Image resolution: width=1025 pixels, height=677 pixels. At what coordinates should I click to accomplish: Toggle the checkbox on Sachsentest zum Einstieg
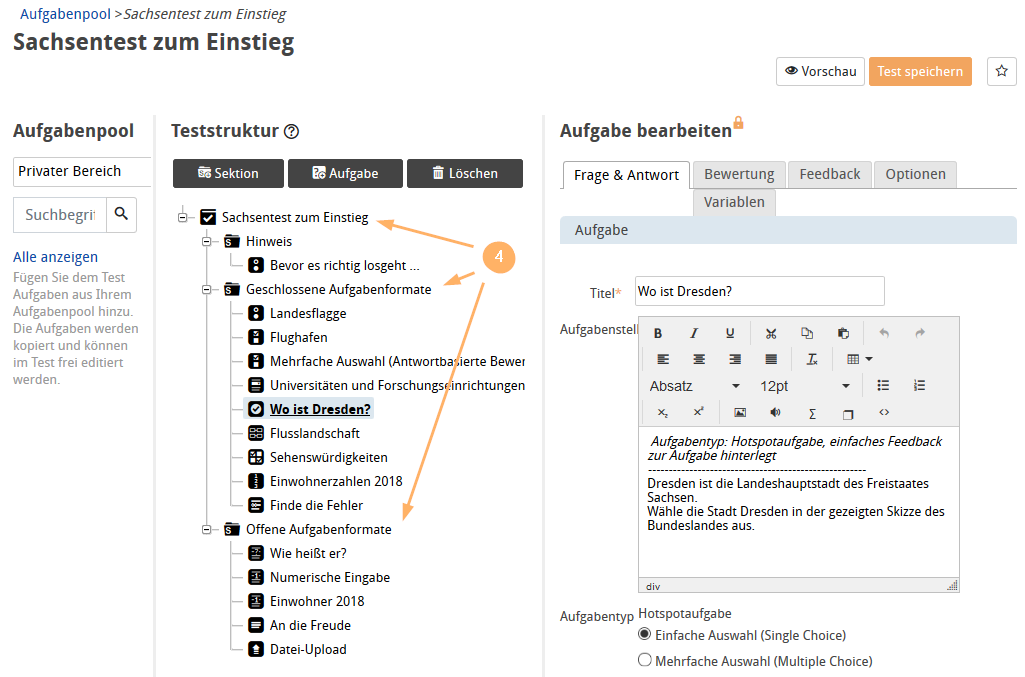tap(207, 217)
